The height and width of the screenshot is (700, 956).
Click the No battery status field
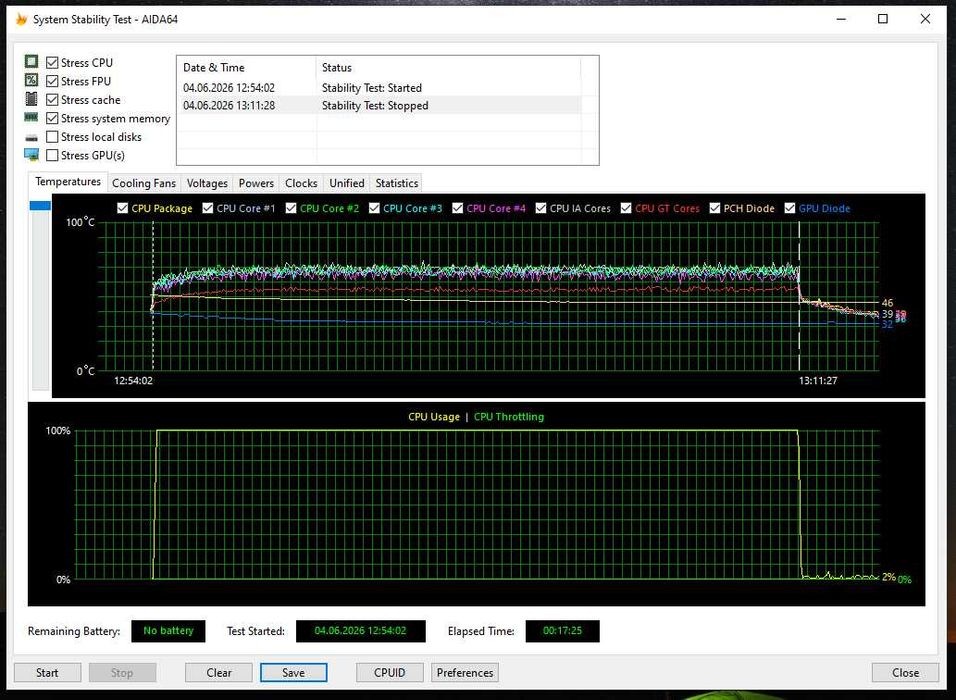[x=168, y=631]
